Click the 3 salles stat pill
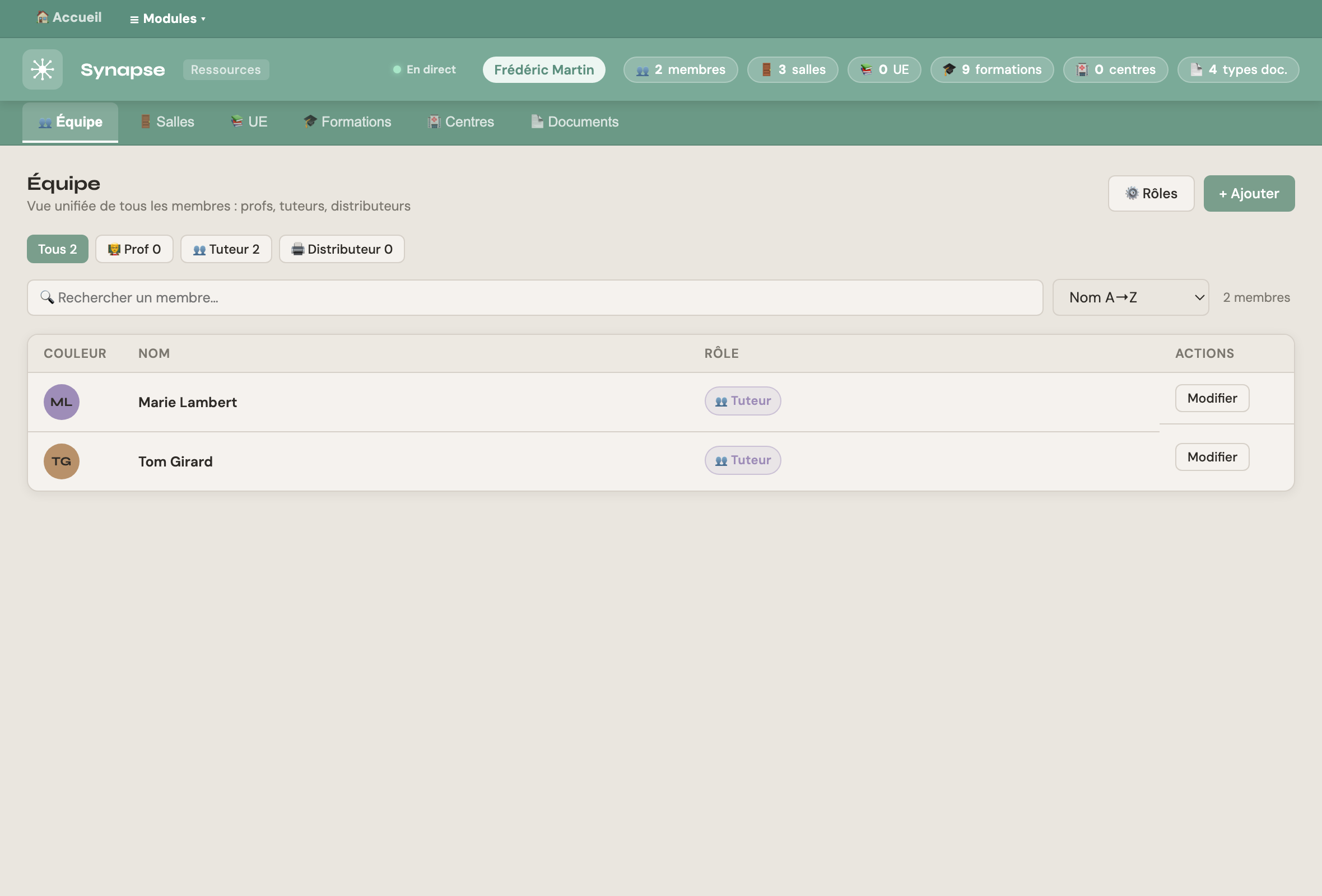This screenshot has height=896, width=1322. pos(793,69)
